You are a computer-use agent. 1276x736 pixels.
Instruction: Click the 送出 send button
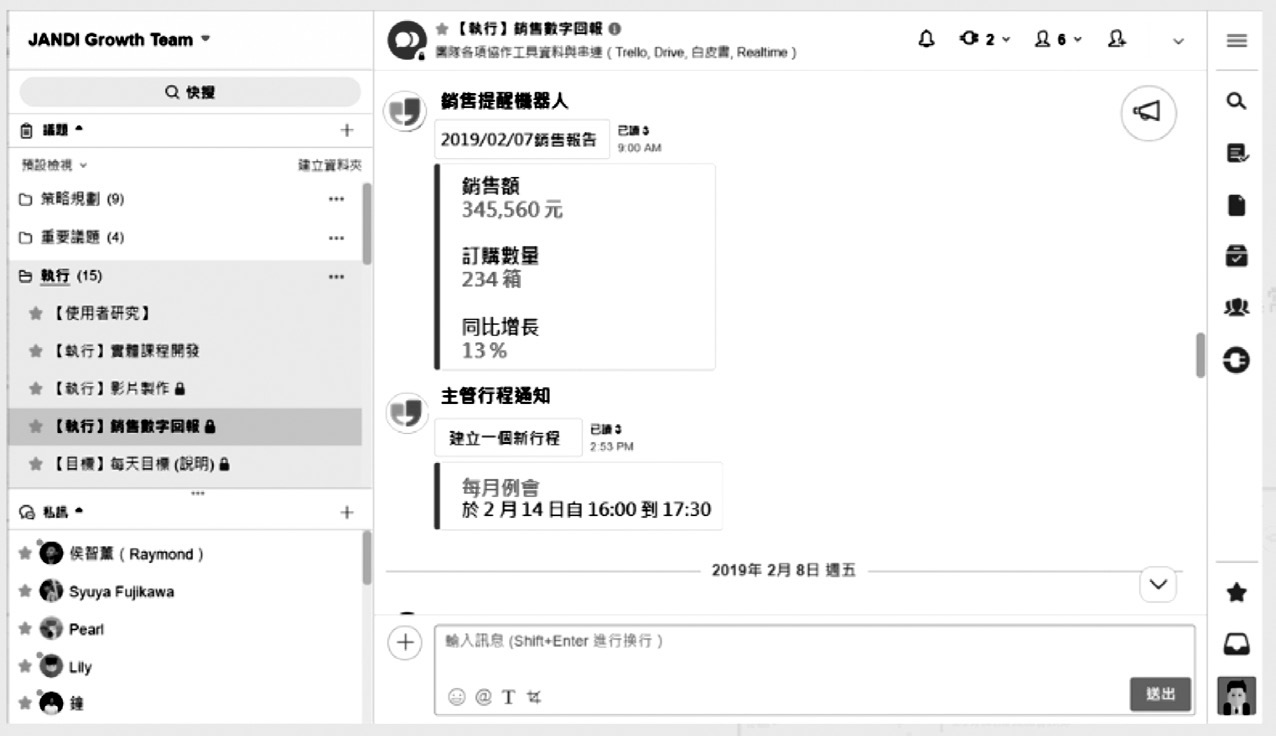tap(1161, 695)
